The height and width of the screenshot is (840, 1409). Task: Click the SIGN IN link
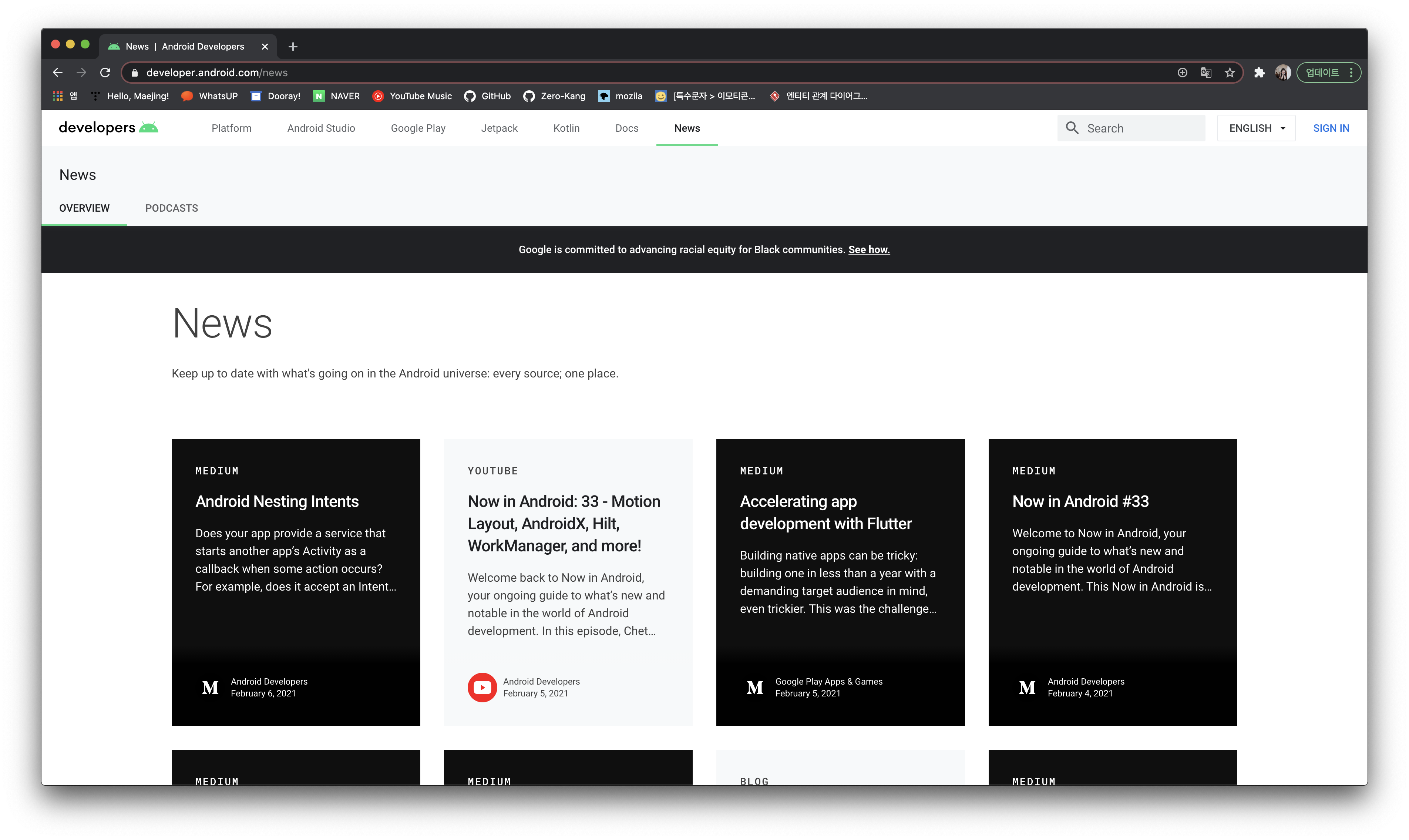1331,128
